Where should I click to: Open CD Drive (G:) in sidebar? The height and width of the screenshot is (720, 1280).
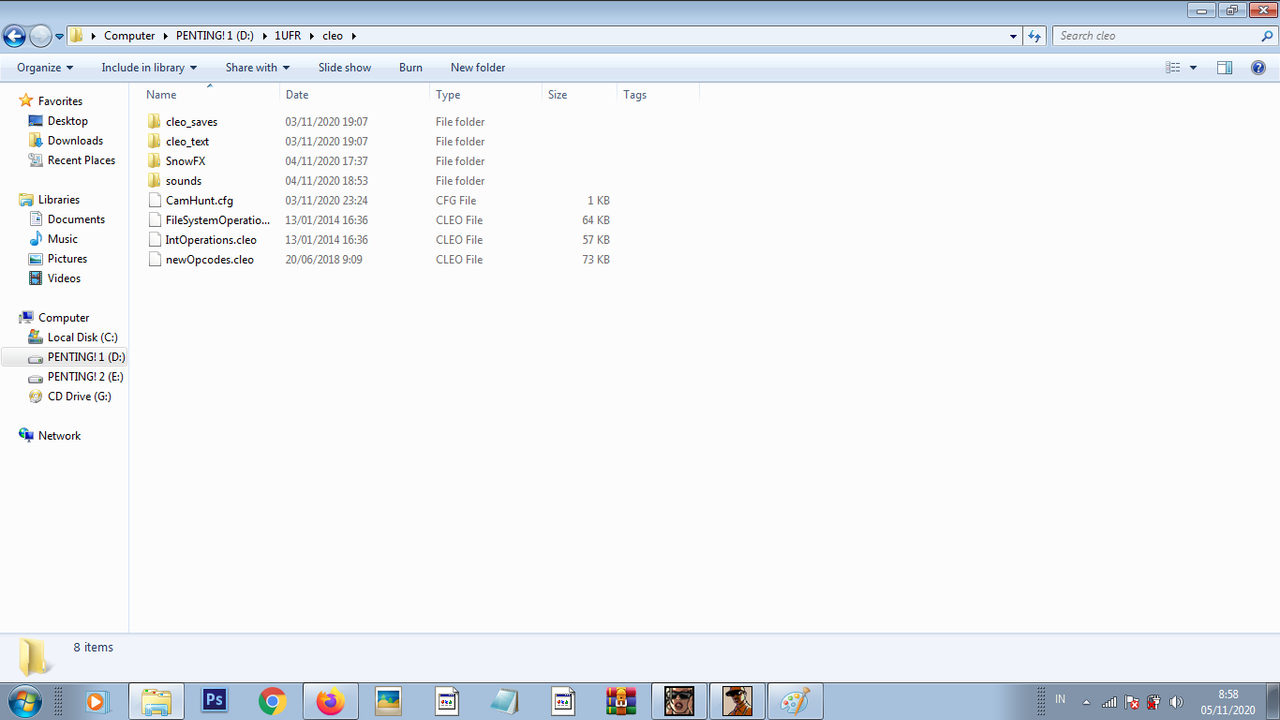click(x=79, y=397)
